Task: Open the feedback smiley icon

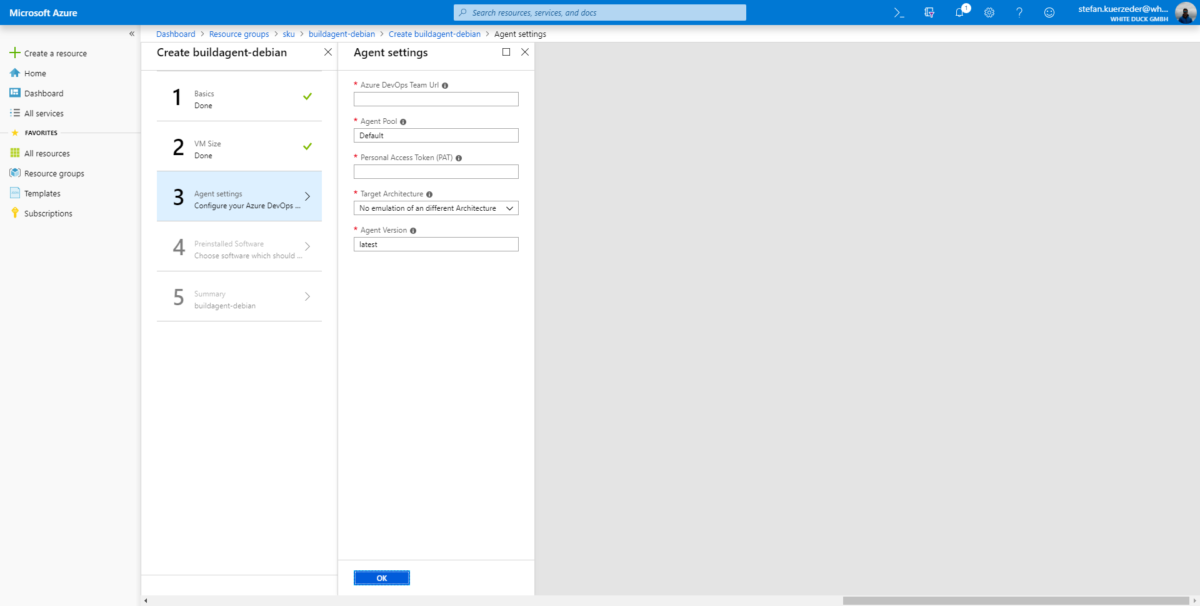Action: [x=1049, y=13]
